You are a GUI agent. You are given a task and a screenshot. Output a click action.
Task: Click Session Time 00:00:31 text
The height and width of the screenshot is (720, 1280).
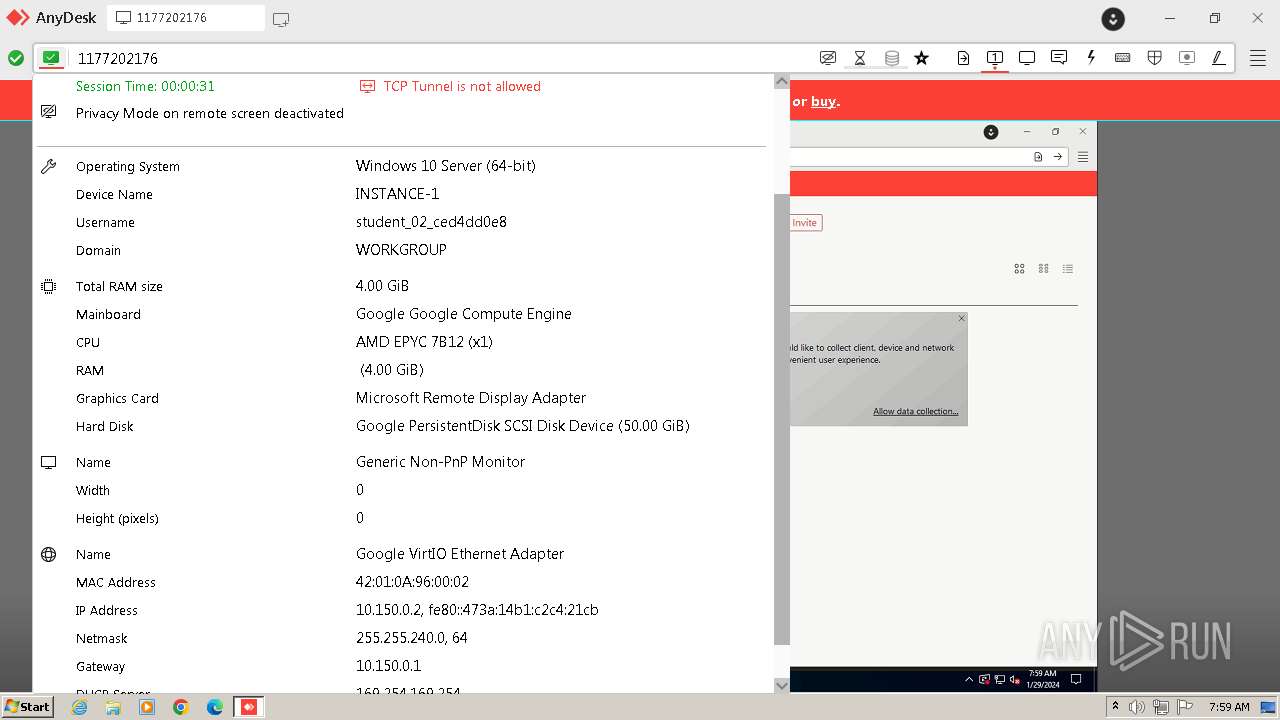(145, 86)
